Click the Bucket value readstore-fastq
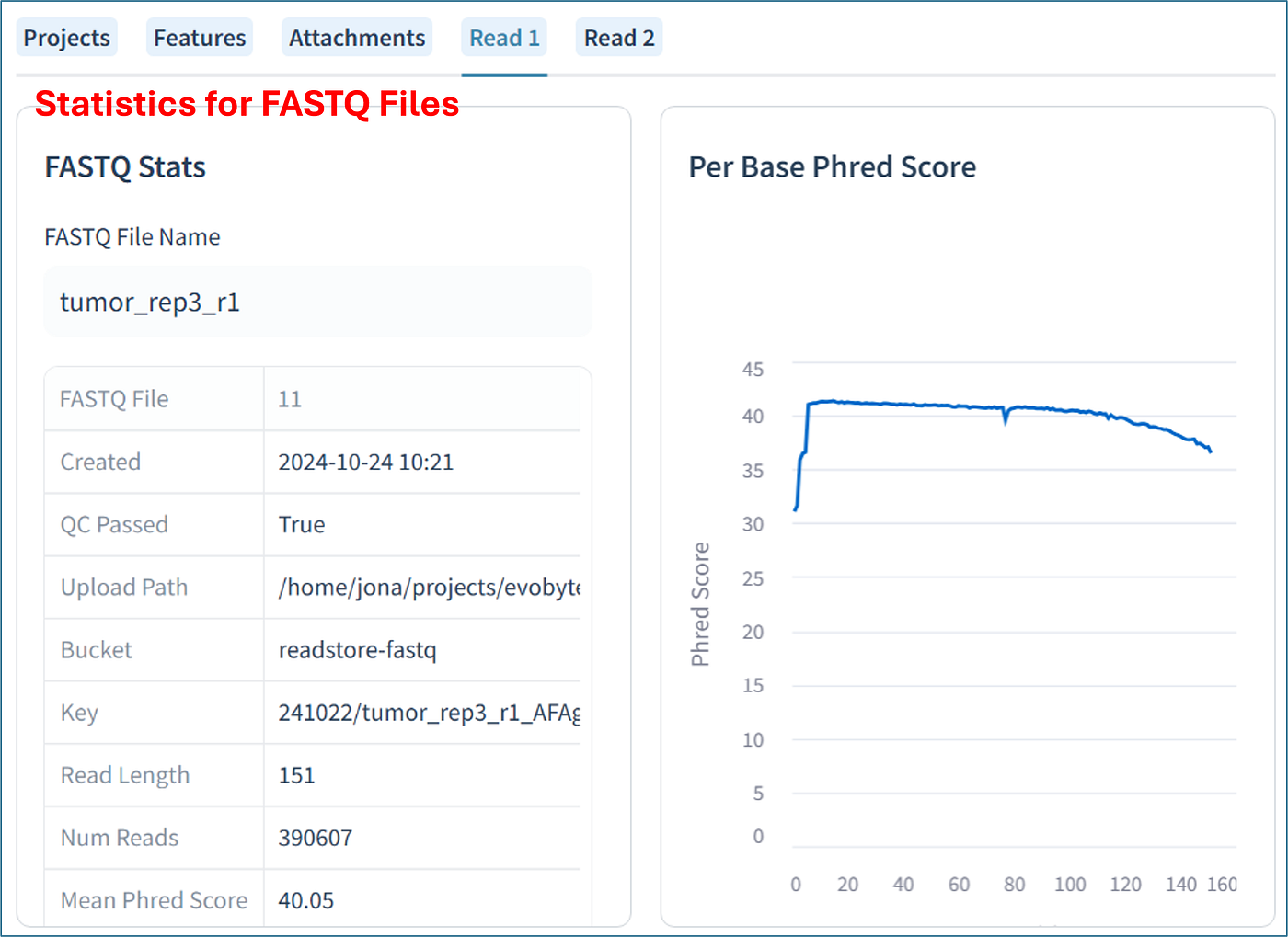This screenshot has height=937, width=1288. (358, 649)
